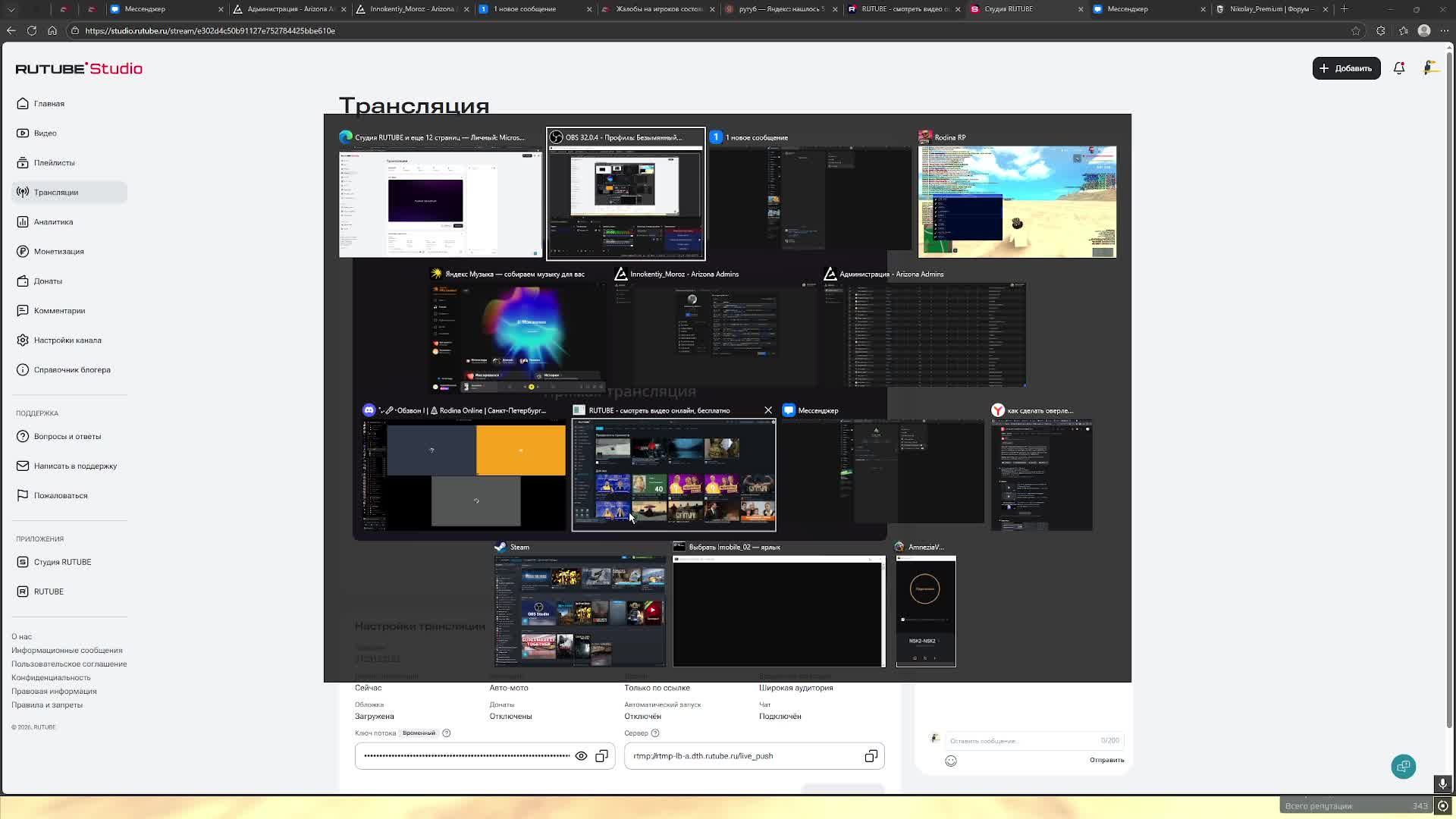Go to Аналитика in sidebar
The width and height of the screenshot is (1456, 819).
pyautogui.click(x=53, y=222)
